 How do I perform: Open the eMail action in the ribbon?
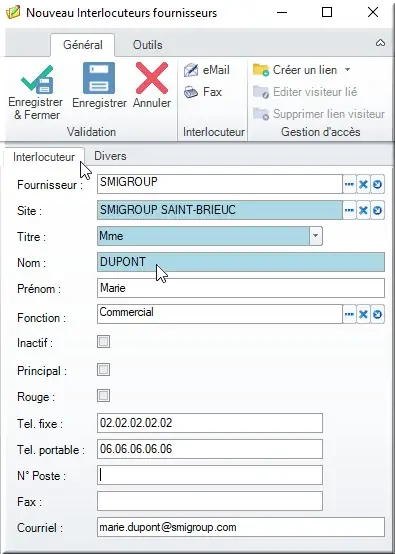(x=207, y=70)
